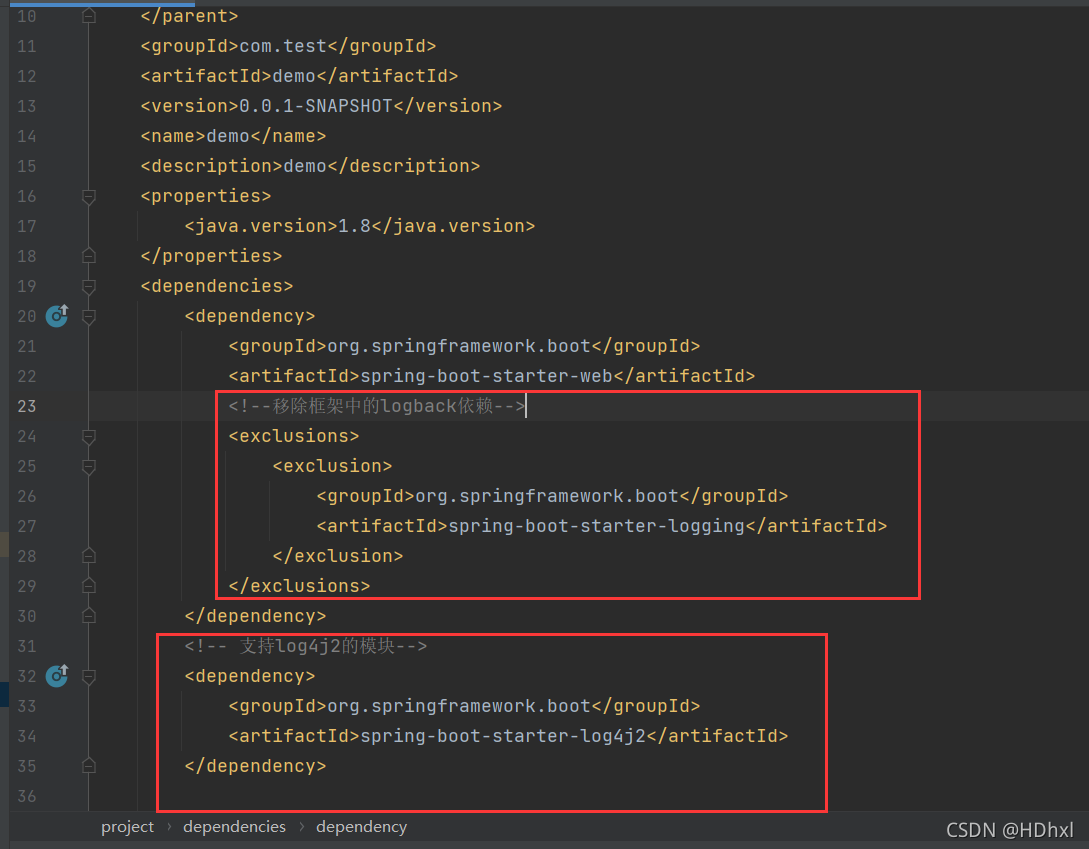Open the project breadcrumb item
This screenshot has height=849, width=1089.
pyautogui.click(x=127, y=827)
